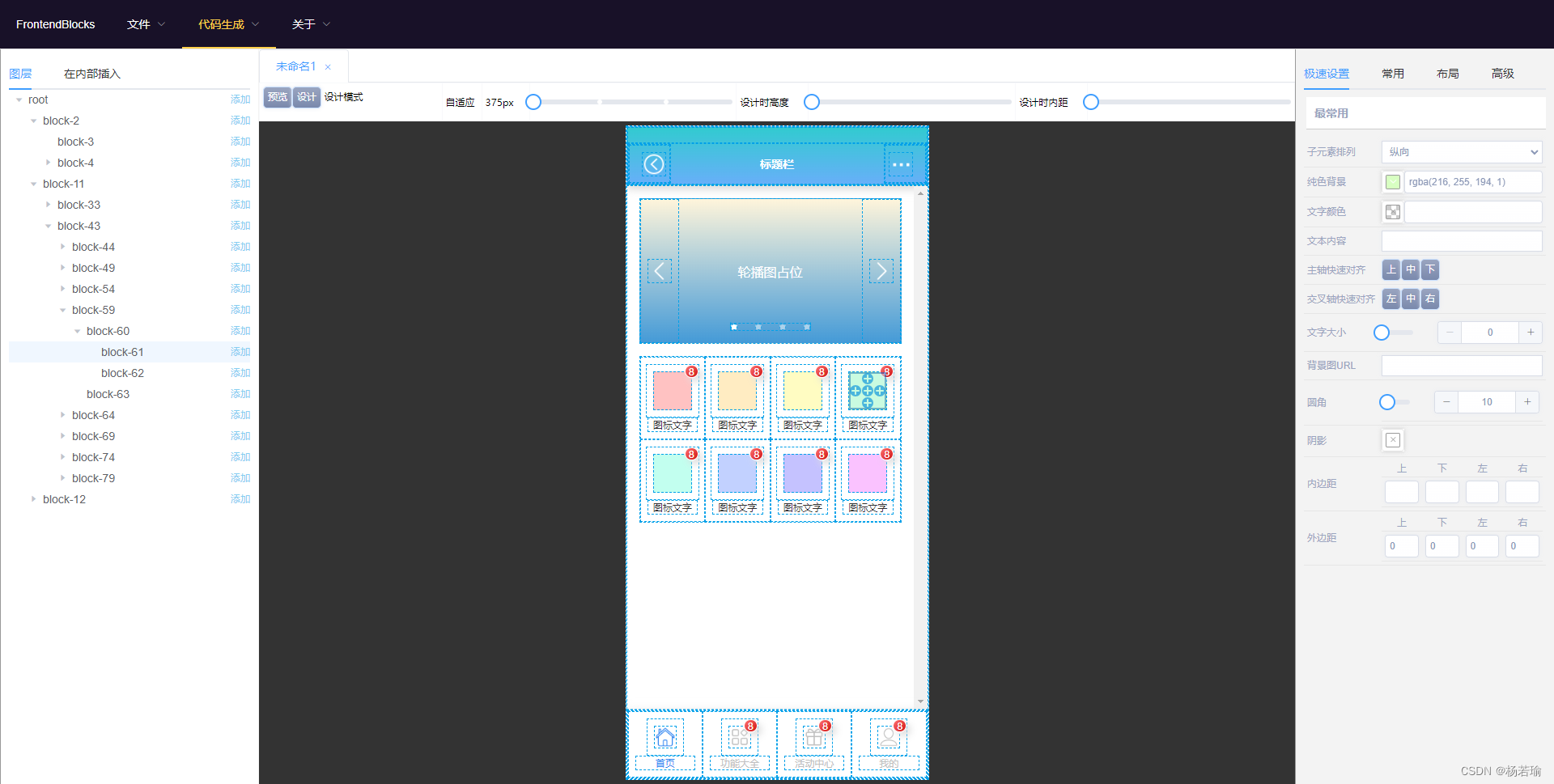The height and width of the screenshot is (784, 1554).
Task: Toggle 预览 preview mode
Action: click(x=277, y=97)
